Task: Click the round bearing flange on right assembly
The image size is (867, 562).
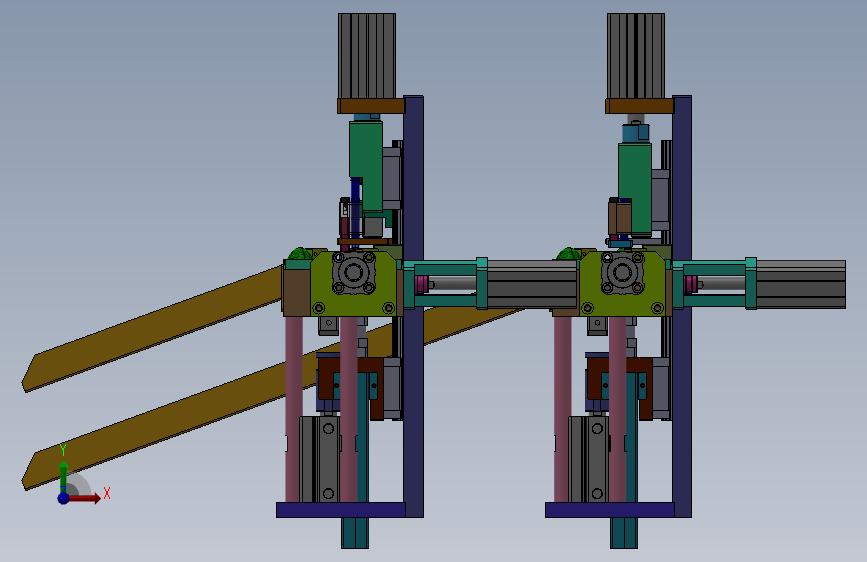Action: (x=623, y=273)
